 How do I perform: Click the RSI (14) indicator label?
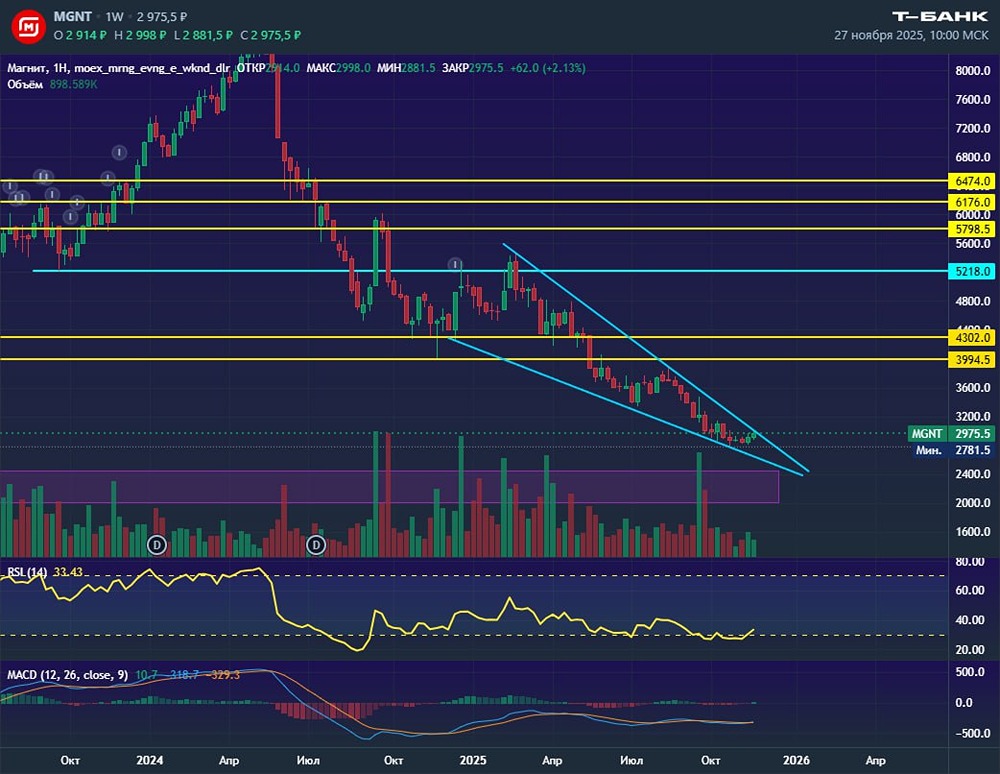27,572
